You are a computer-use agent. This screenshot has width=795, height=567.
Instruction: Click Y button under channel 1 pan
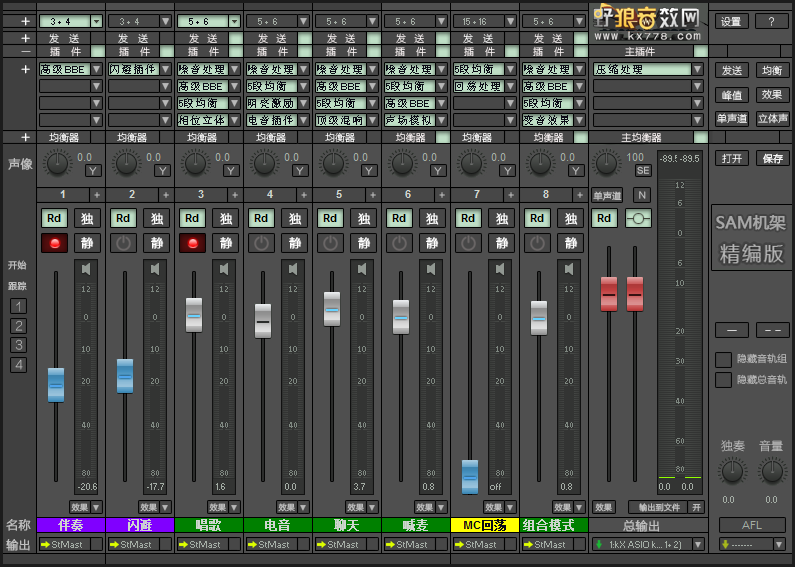click(x=93, y=171)
